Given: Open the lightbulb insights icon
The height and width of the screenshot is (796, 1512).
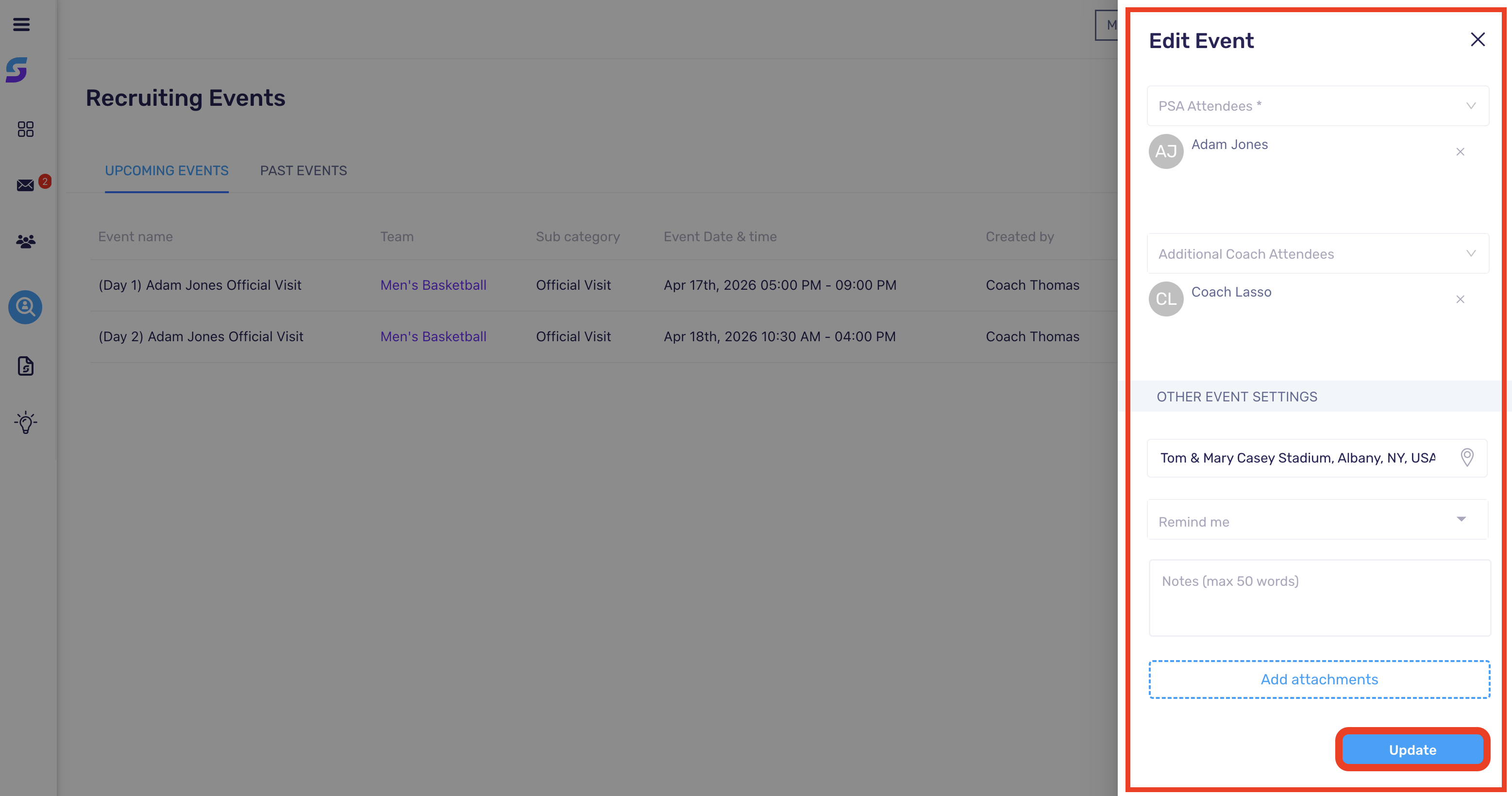Looking at the screenshot, I should point(25,422).
